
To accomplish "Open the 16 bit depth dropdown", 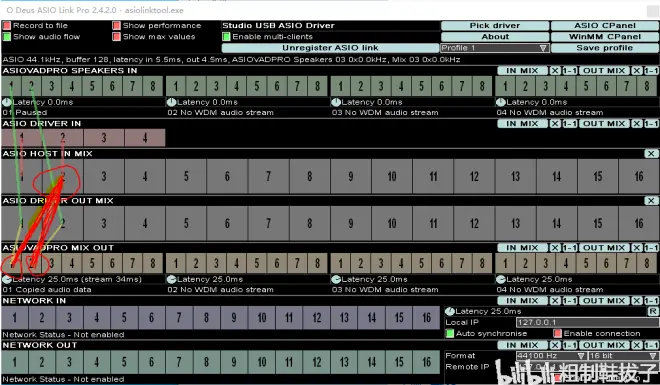I will pos(624,356).
